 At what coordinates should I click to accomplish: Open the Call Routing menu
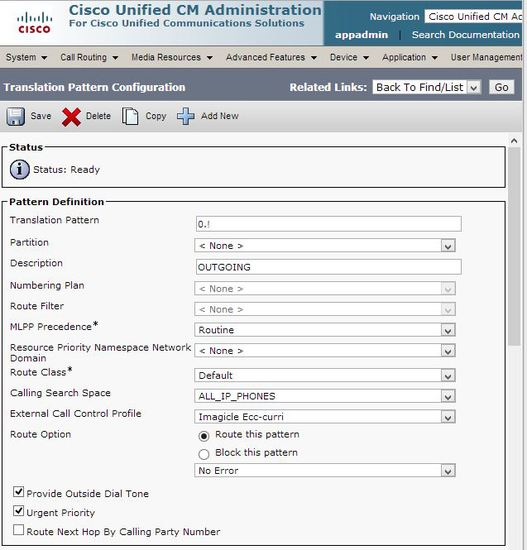[89, 57]
